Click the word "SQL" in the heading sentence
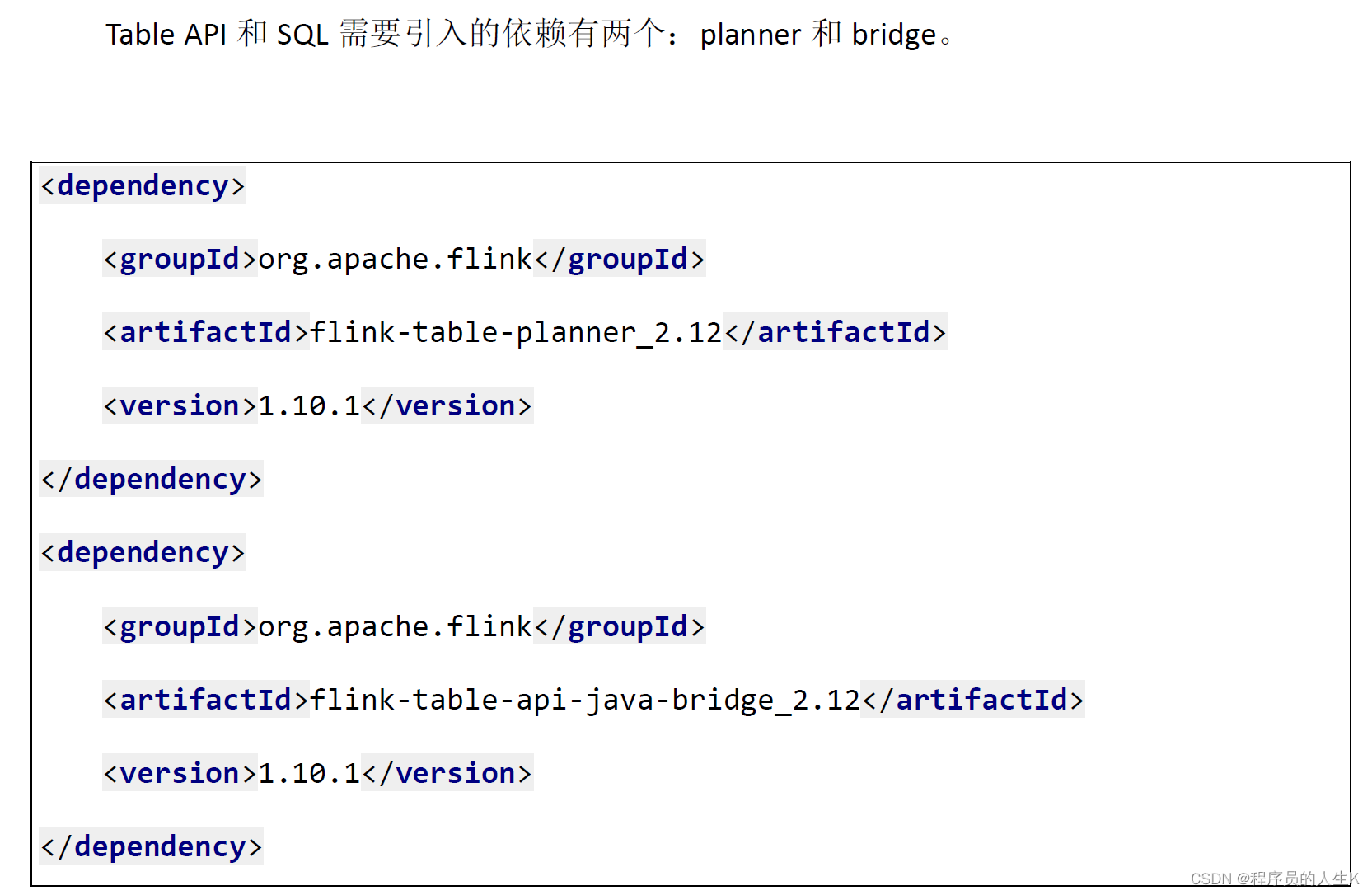Image resolution: width=1372 pixels, height=895 pixels. [x=302, y=35]
